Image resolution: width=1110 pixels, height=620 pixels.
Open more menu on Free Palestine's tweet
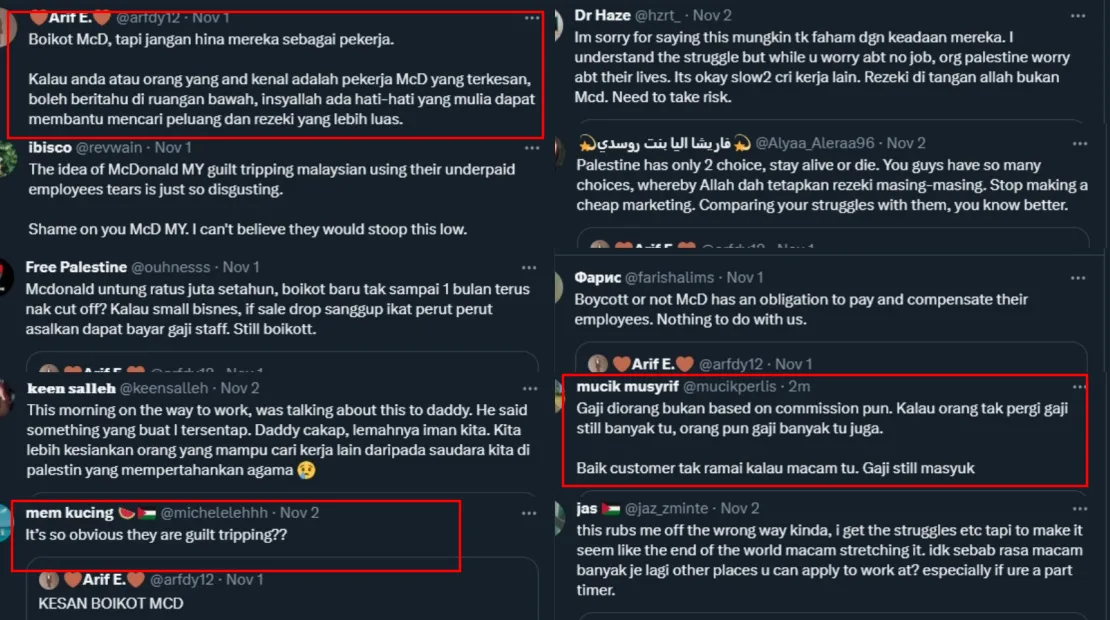[x=529, y=268]
